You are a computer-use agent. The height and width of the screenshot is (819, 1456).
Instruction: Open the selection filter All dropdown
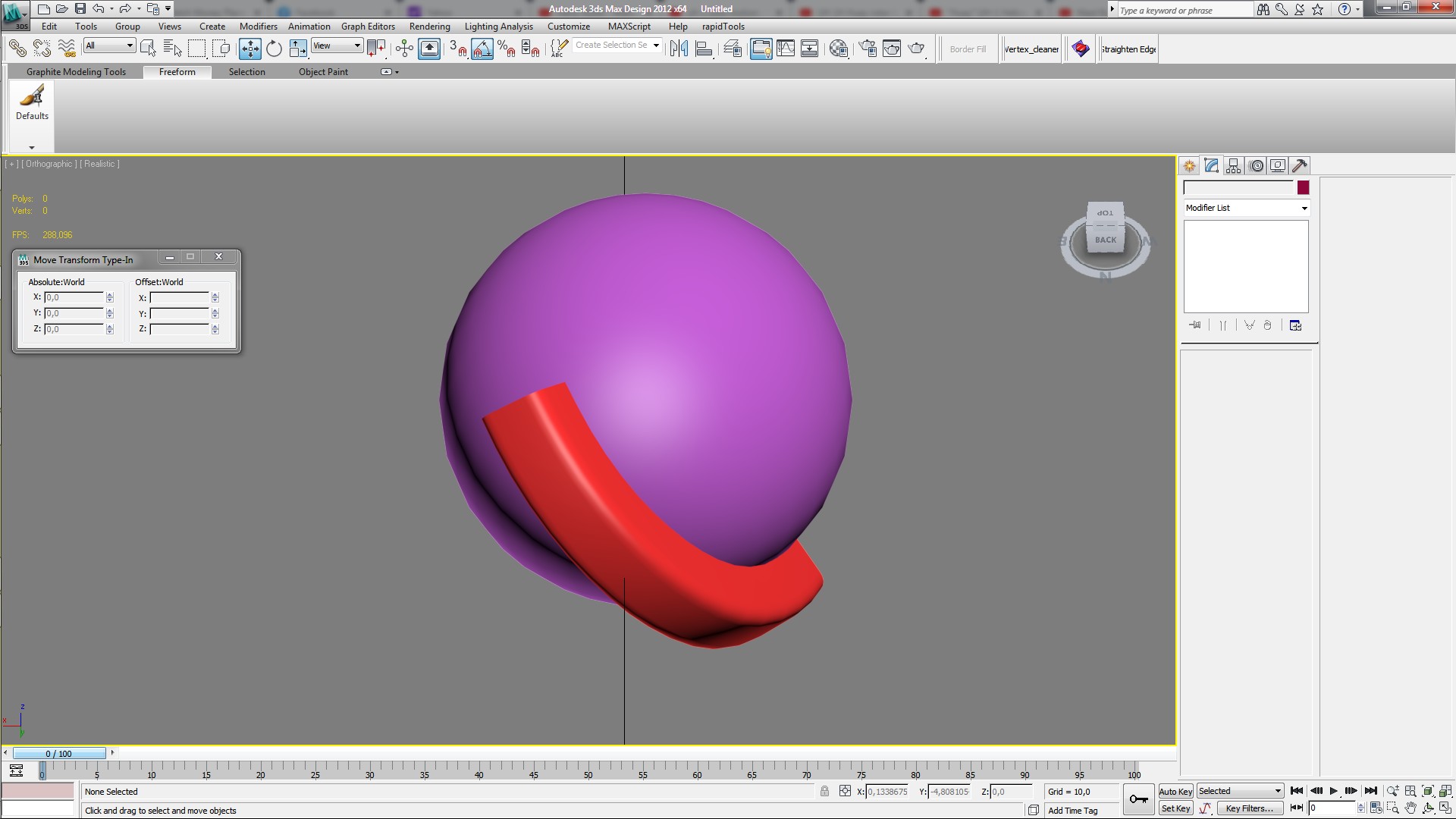tap(110, 45)
